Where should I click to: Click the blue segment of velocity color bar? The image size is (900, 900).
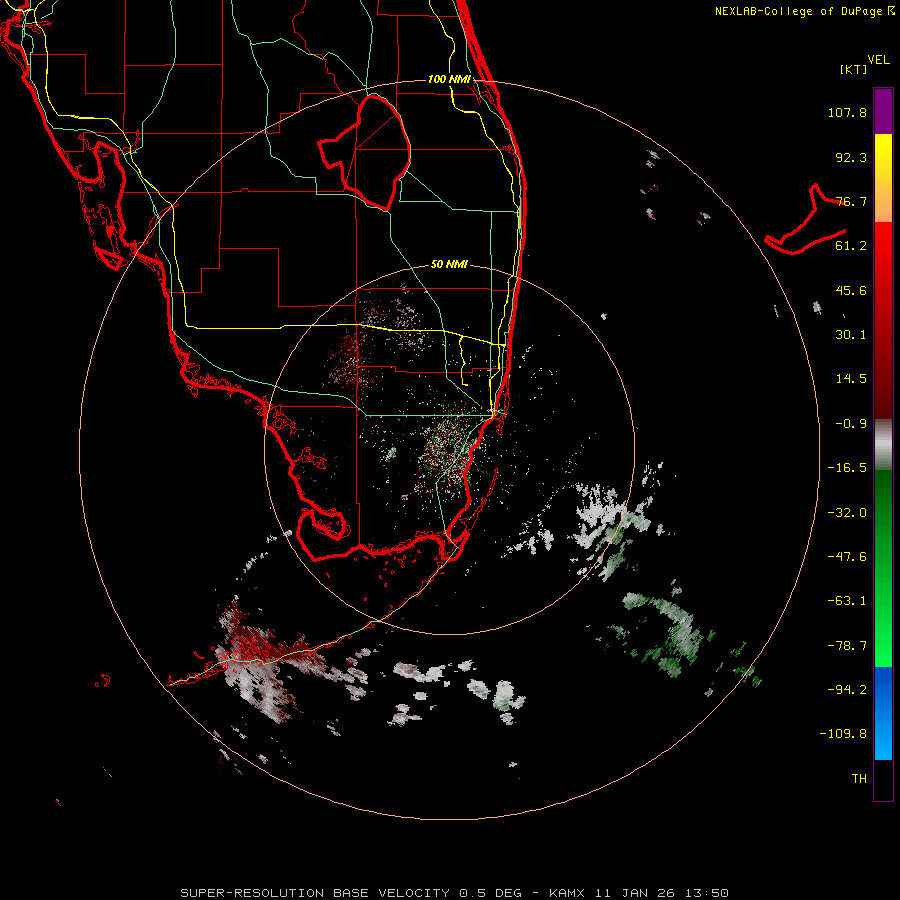pyautogui.click(x=883, y=712)
